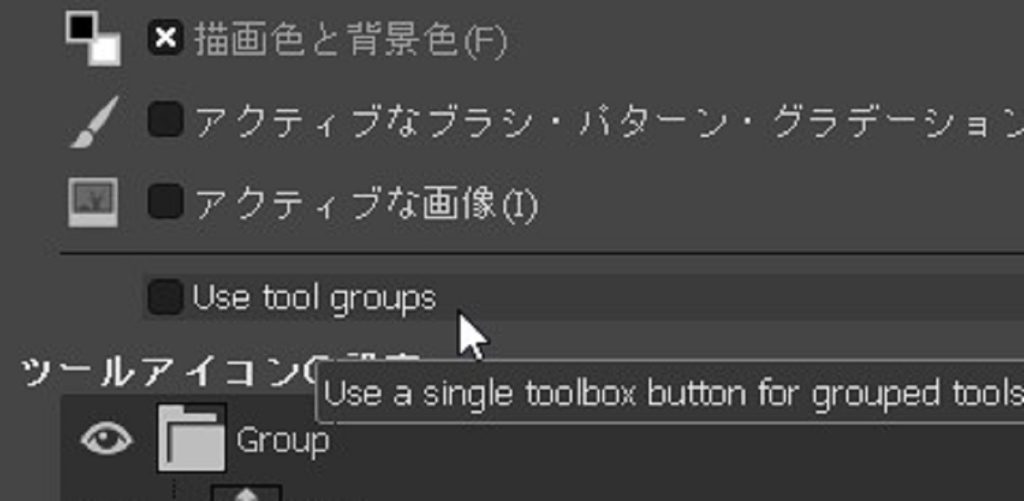Tick the アクティブな画像 checkbox

pyautogui.click(x=165, y=203)
